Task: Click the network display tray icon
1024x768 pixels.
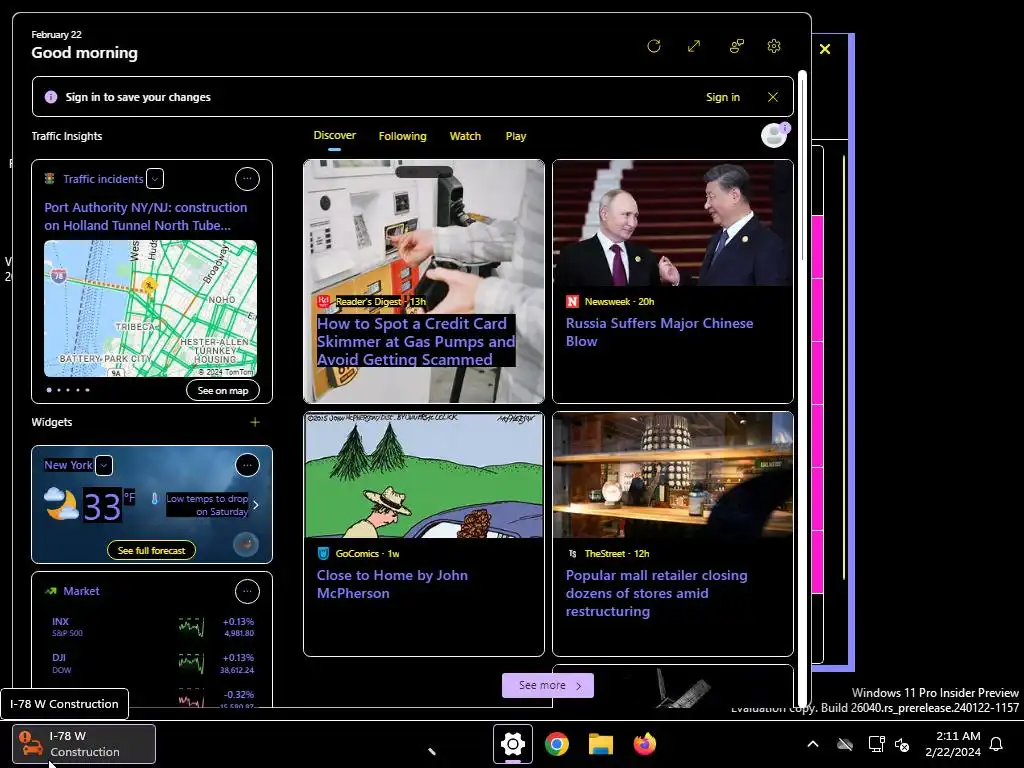Action: coord(876,744)
